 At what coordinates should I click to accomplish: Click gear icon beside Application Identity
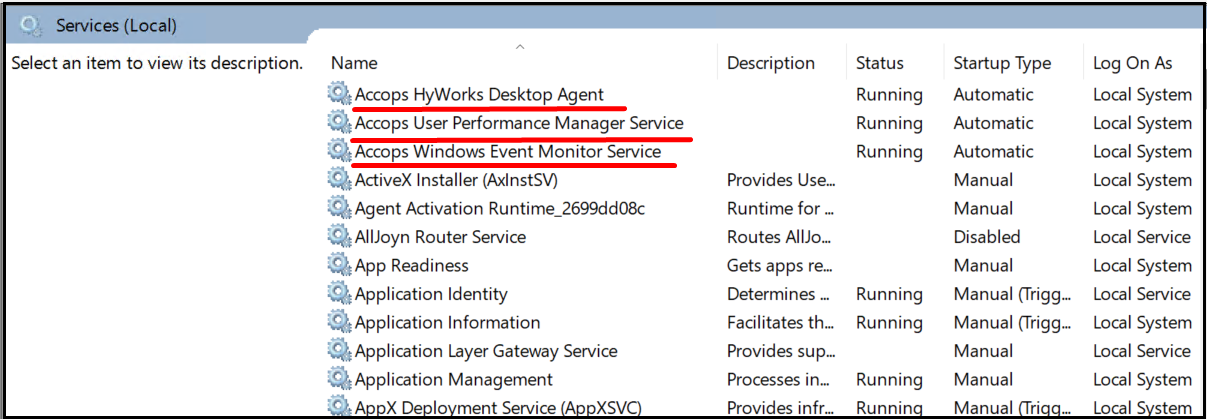(x=340, y=294)
